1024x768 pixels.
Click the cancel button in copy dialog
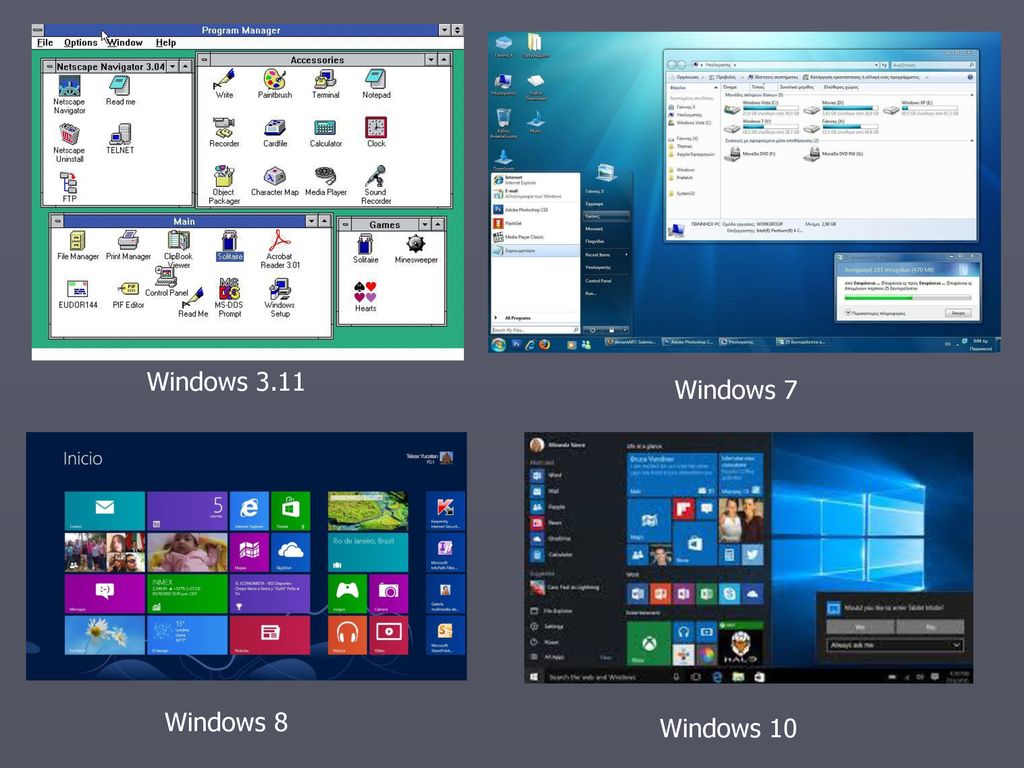pyautogui.click(x=958, y=313)
